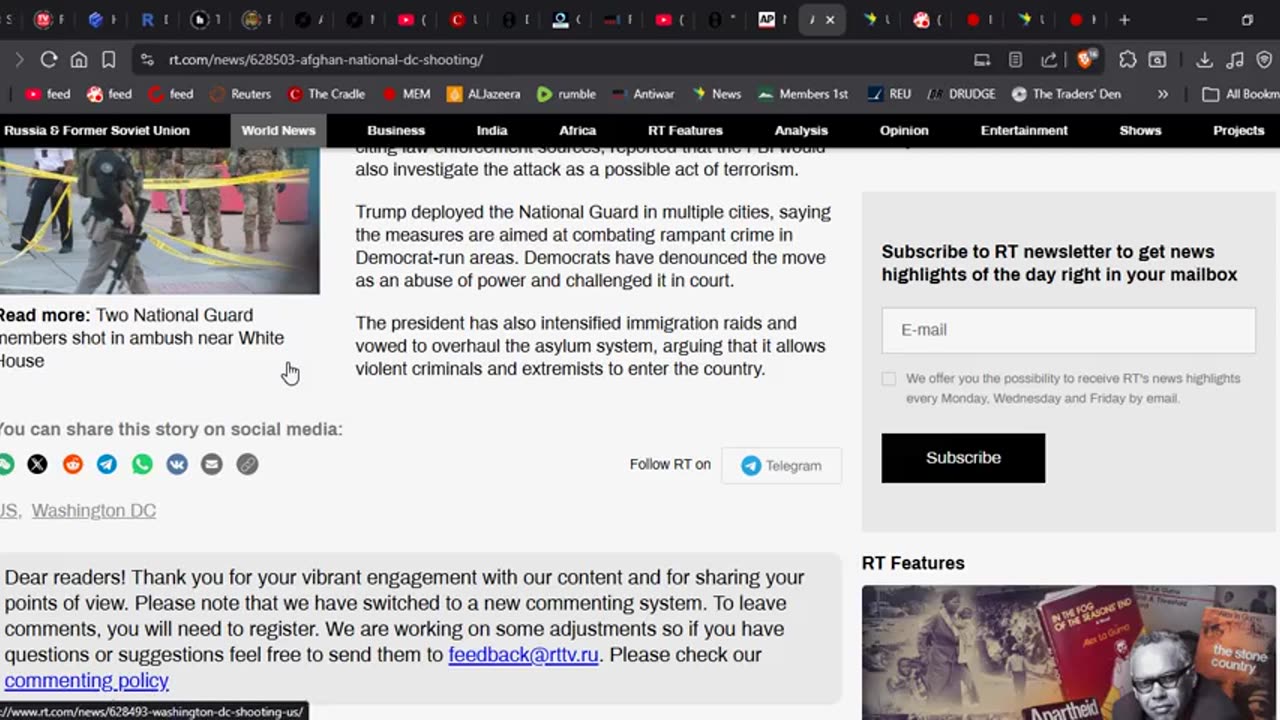Go to the browser home page icon

tap(78, 60)
